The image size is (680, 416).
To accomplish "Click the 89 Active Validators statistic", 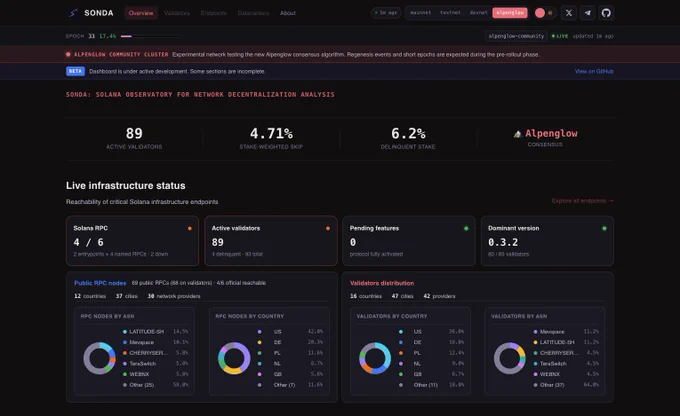I will point(134,138).
